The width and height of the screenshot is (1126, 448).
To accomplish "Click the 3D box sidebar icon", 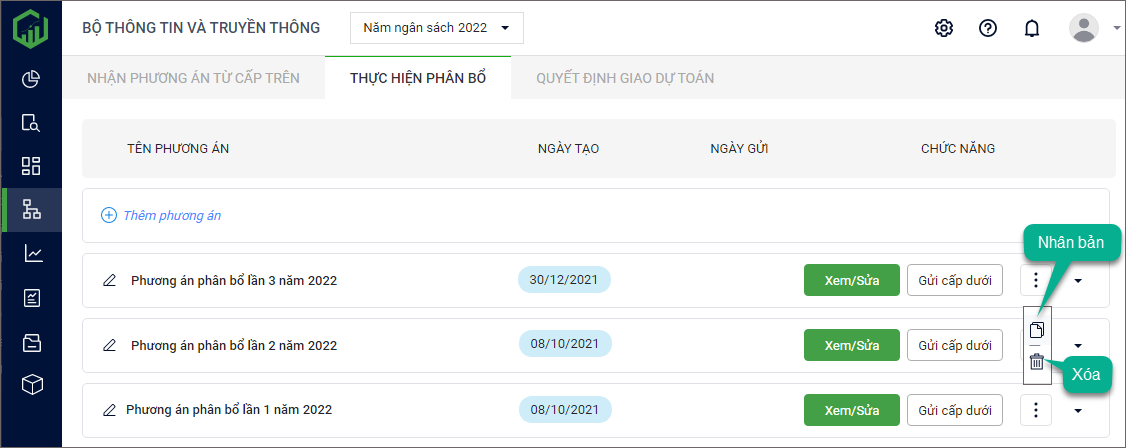I will point(32,385).
